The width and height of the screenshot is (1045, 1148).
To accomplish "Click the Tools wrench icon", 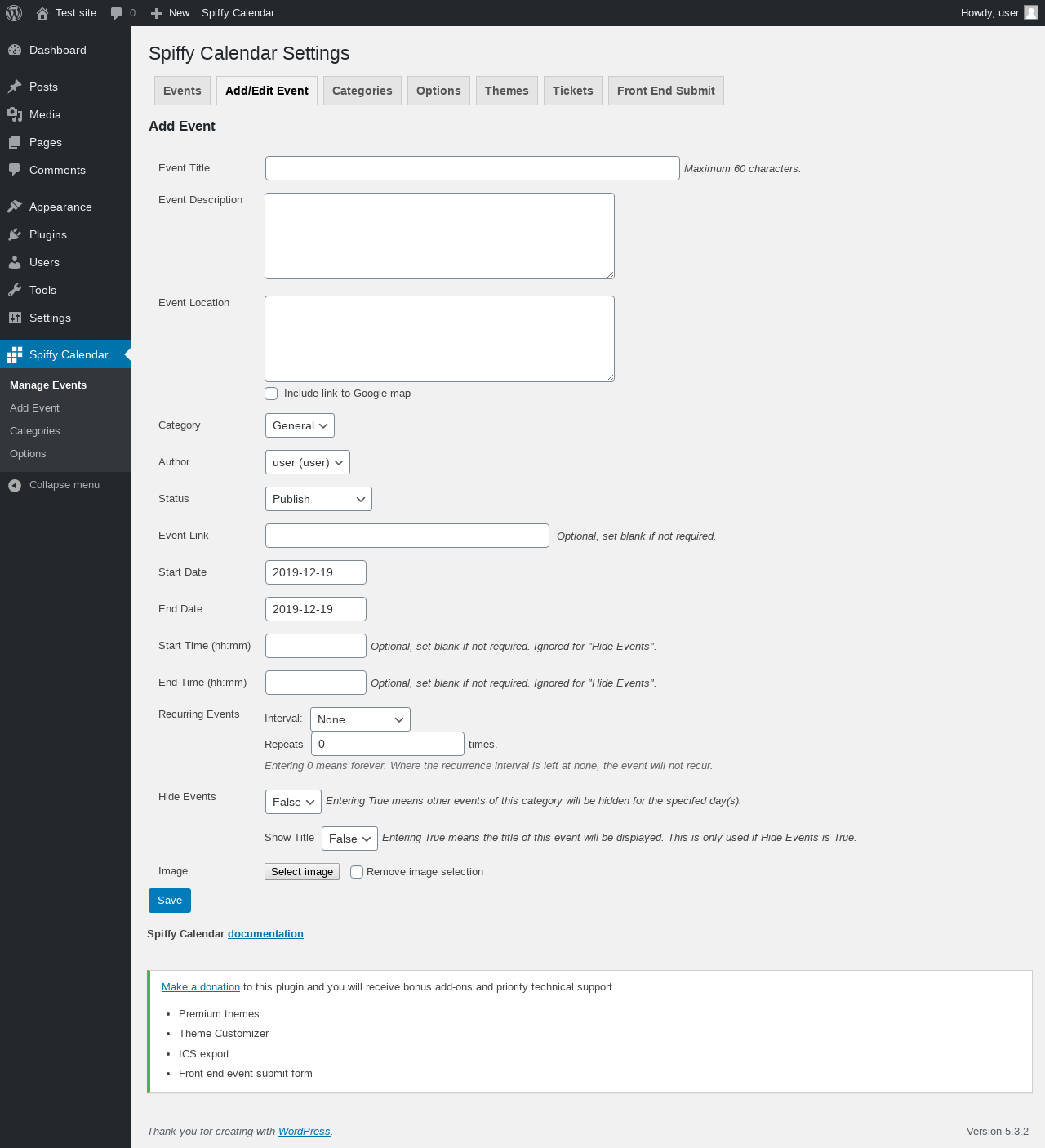I will coord(15,290).
